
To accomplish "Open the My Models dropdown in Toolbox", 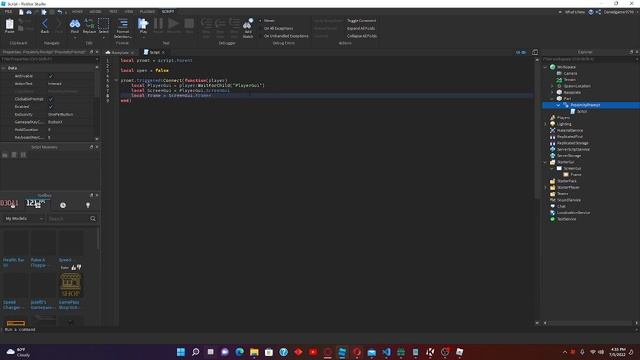I will pyautogui.click(x=23, y=219).
